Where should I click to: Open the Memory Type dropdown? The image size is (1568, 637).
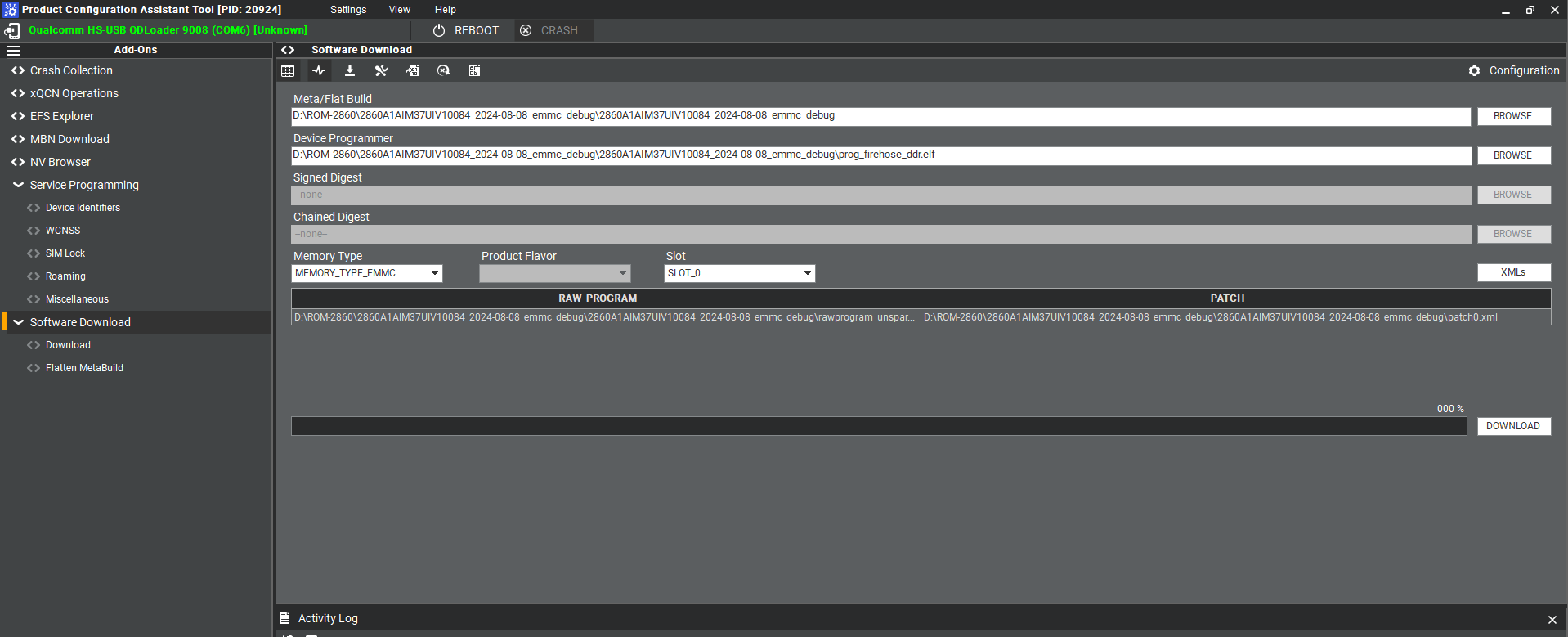click(434, 273)
